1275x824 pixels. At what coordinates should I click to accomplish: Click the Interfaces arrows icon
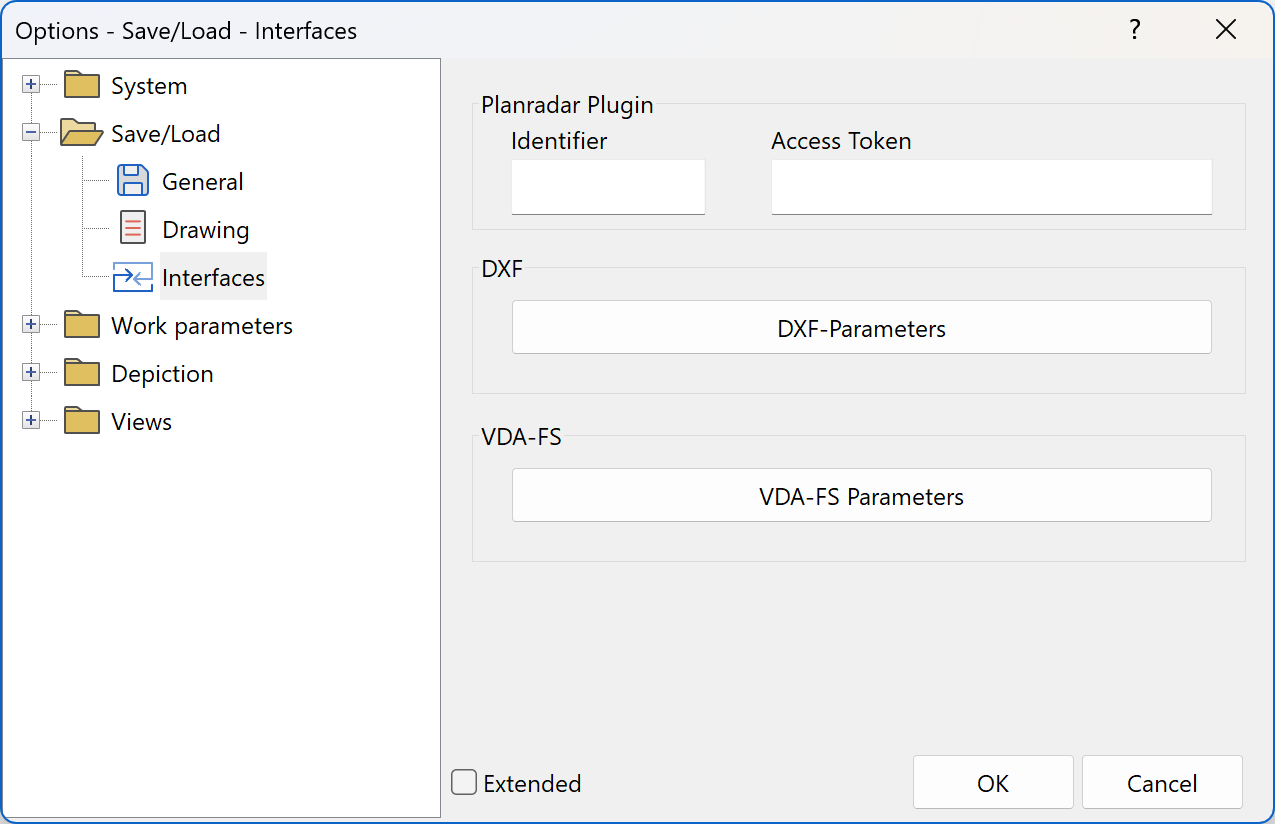pos(133,277)
